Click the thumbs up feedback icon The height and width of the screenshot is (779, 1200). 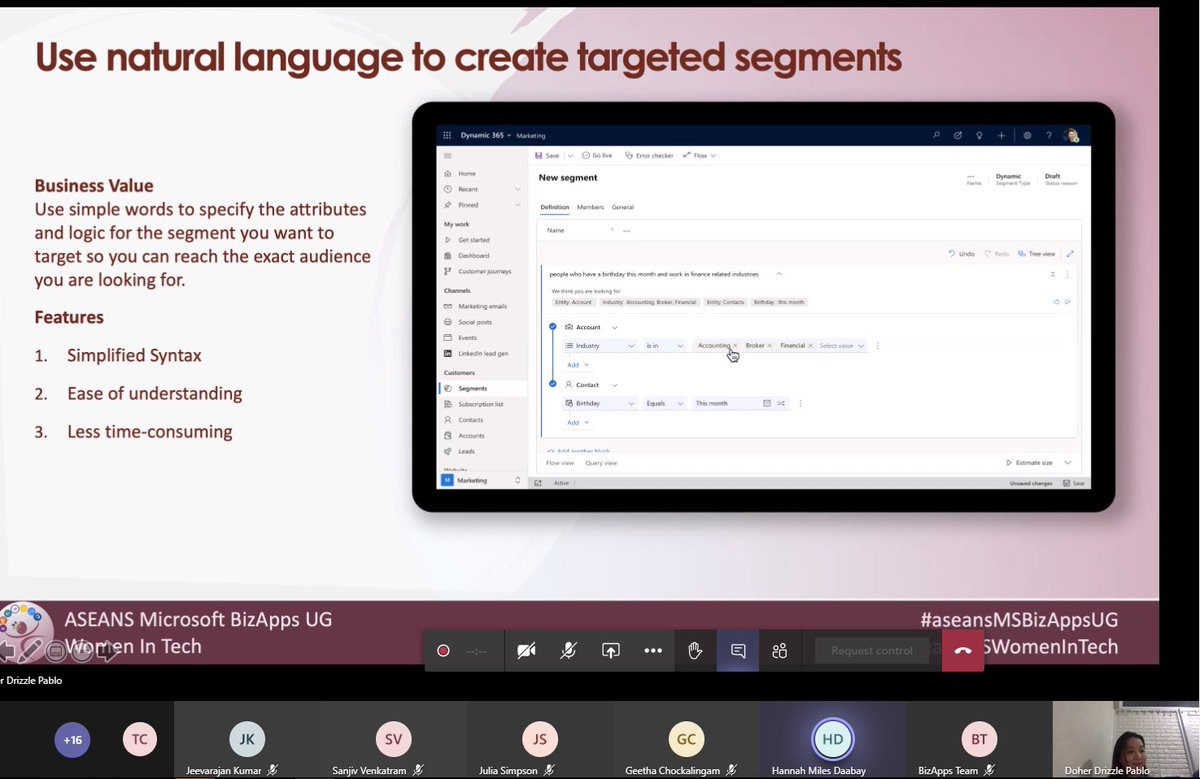point(1056,301)
